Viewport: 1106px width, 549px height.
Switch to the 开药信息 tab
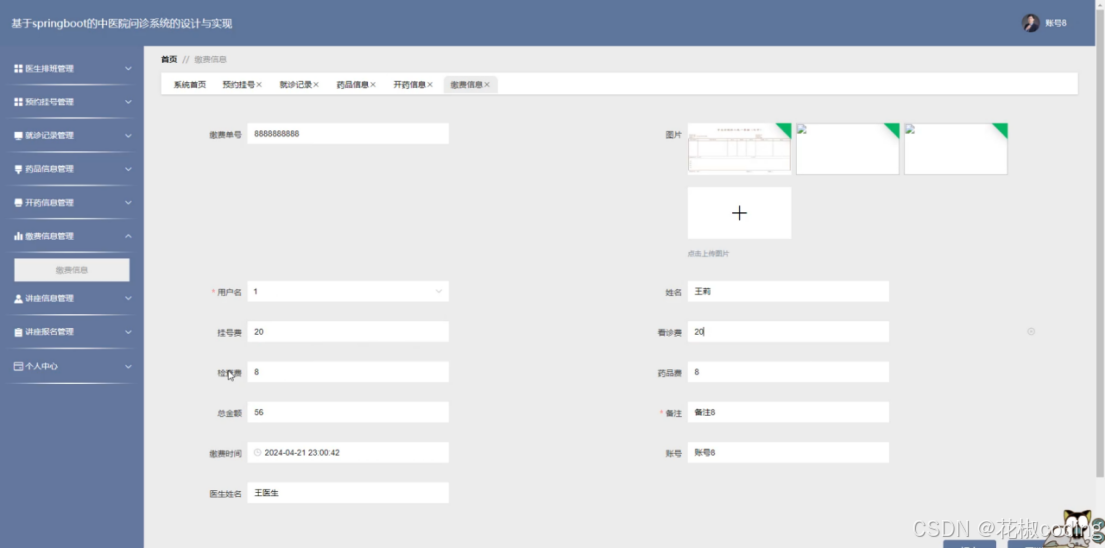tap(409, 85)
